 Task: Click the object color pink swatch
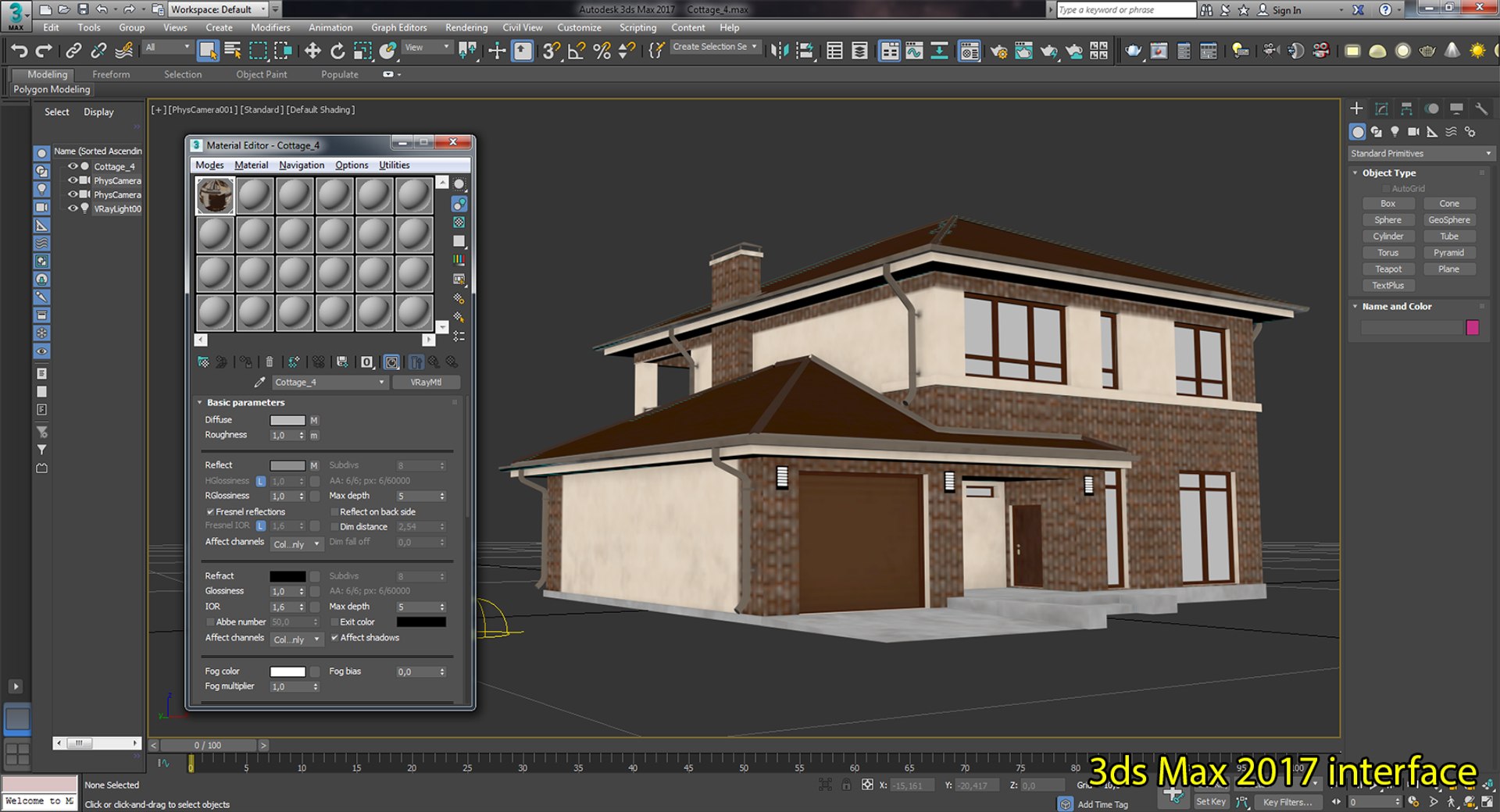click(x=1473, y=328)
